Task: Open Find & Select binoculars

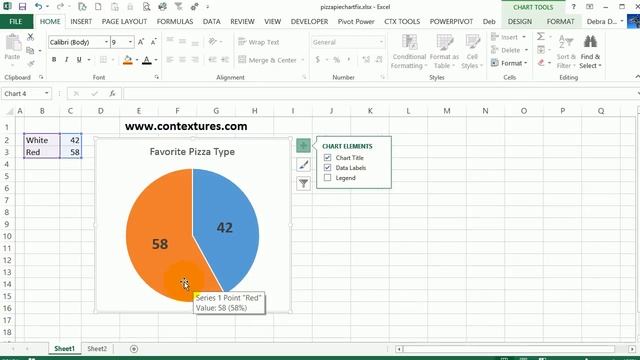Action: point(590,51)
